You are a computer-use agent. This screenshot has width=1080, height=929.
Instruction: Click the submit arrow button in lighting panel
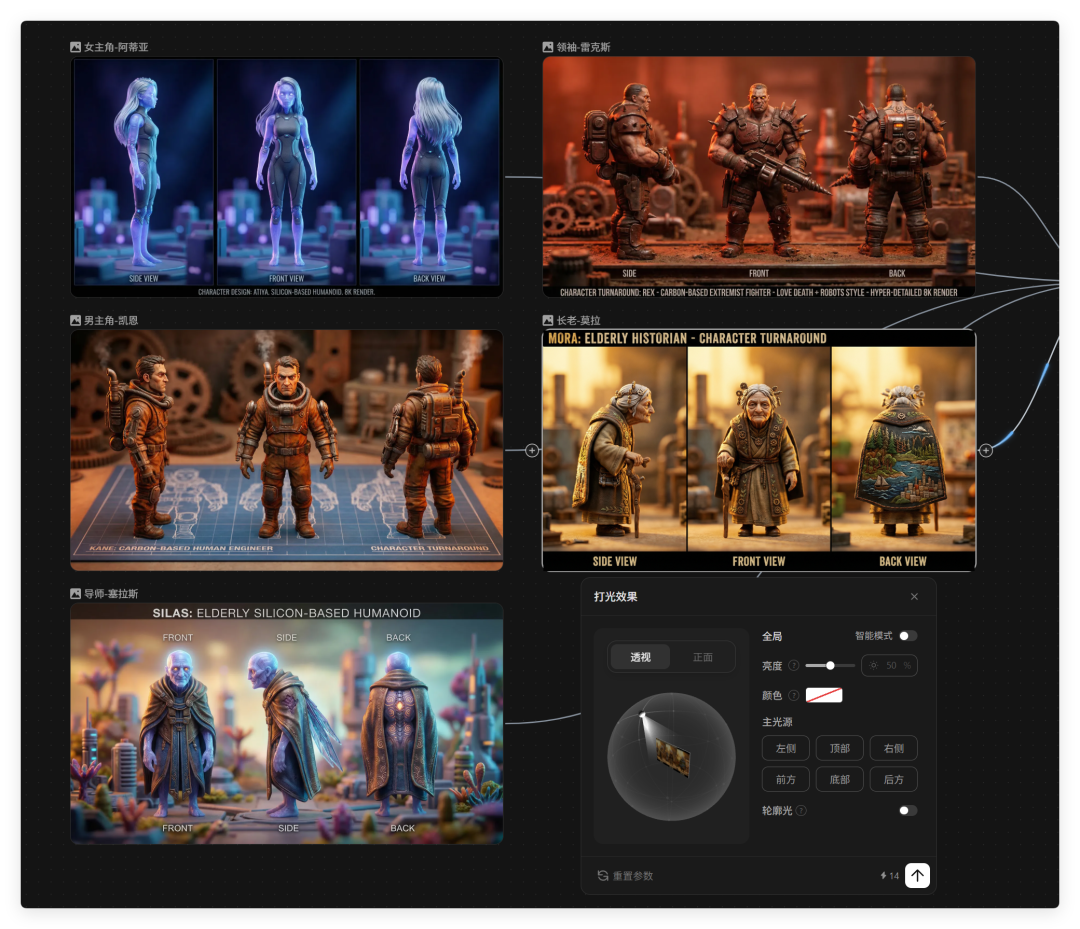pyautogui.click(x=917, y=875)
